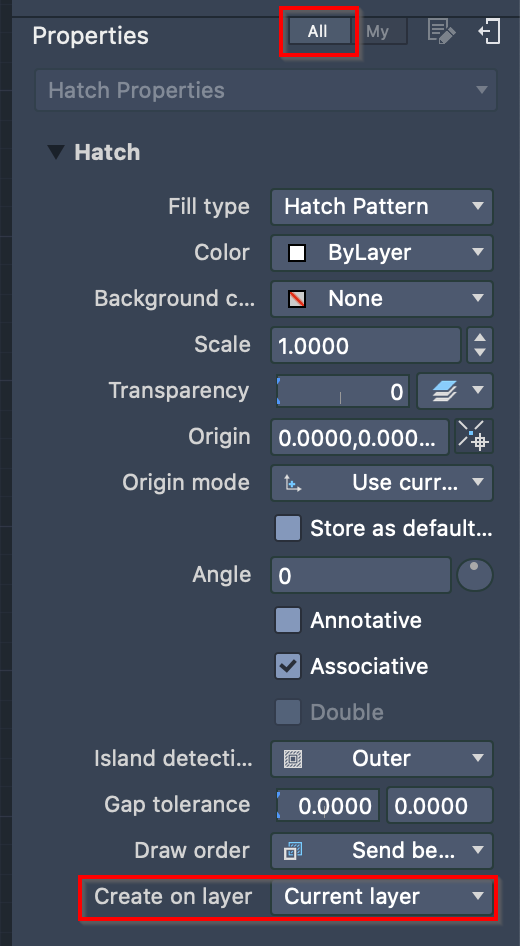Click the Angle dial knob
Screen dimensions: 520x946
pos(475,575)
